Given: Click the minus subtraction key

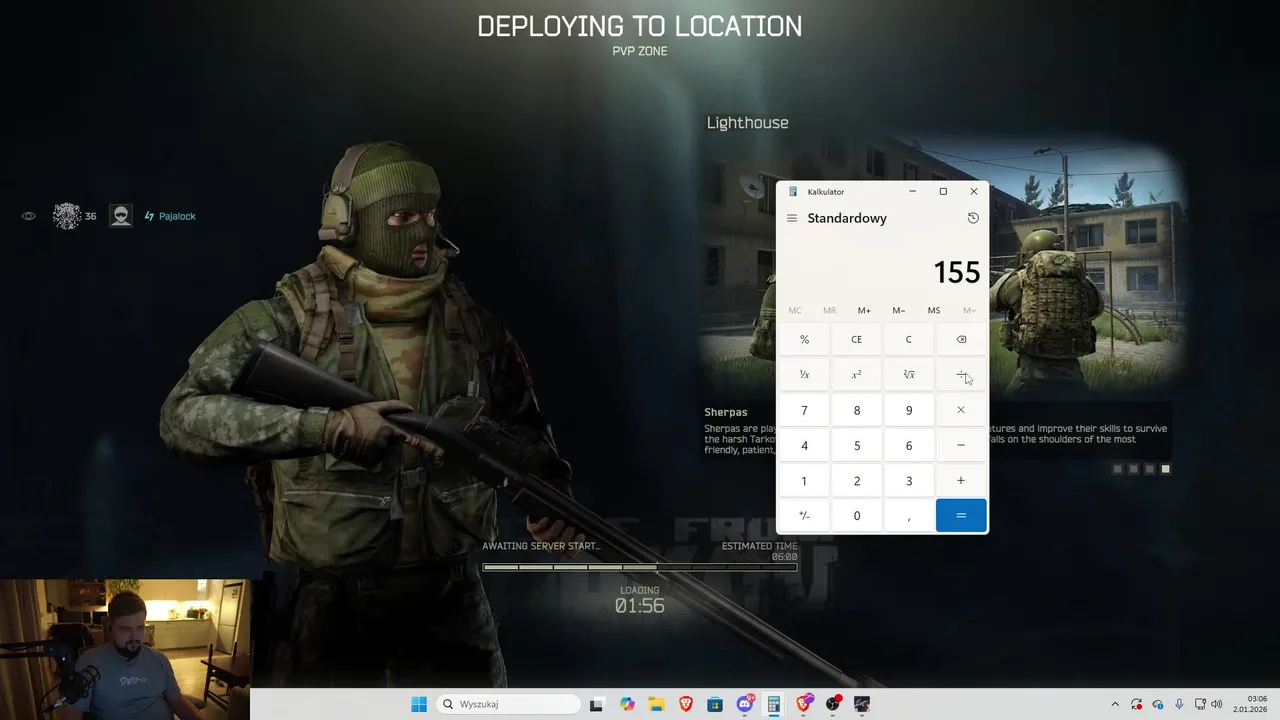Looking at the screenshot, I should coord(961,445).
